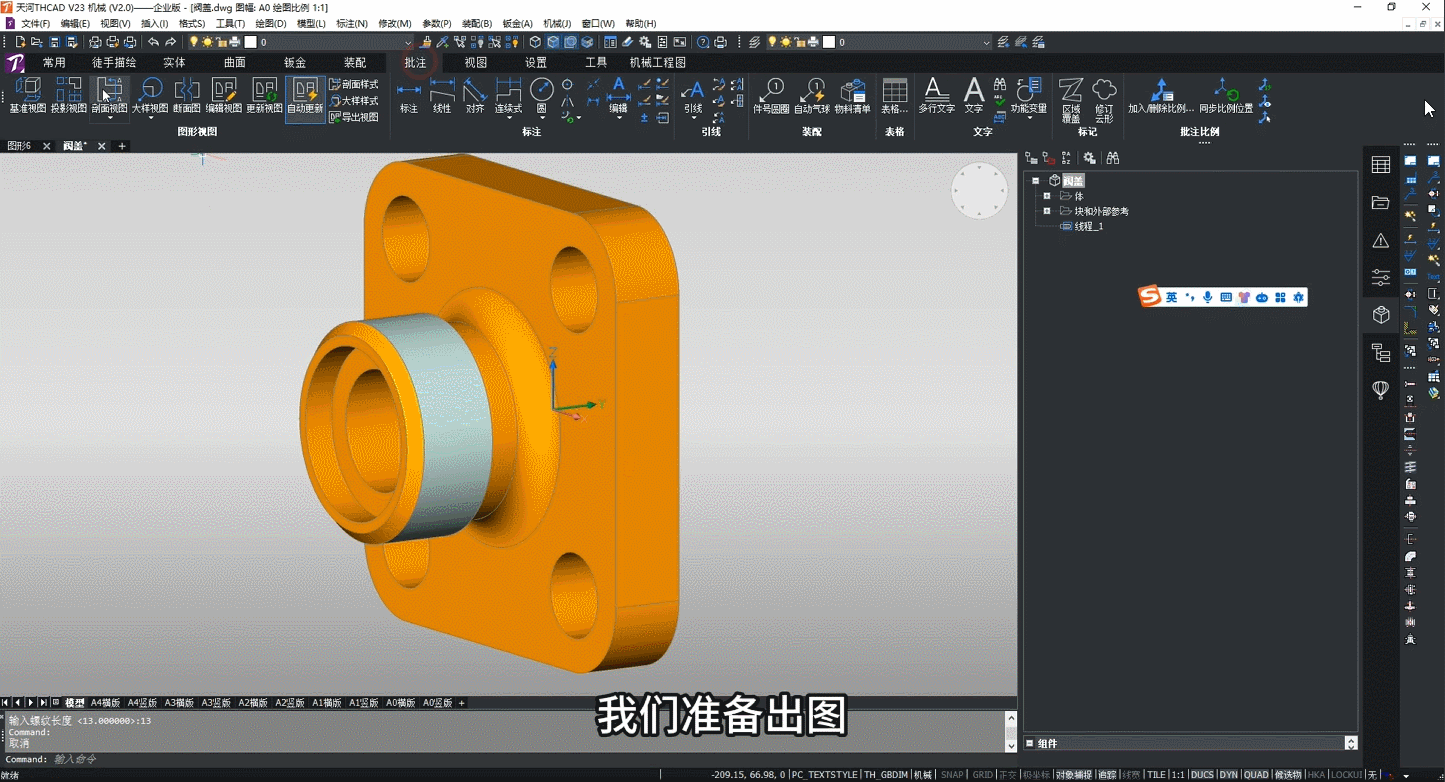Click the 1:1 annotation scale in status bar
1445x782 pixels.
(1178, 775)
